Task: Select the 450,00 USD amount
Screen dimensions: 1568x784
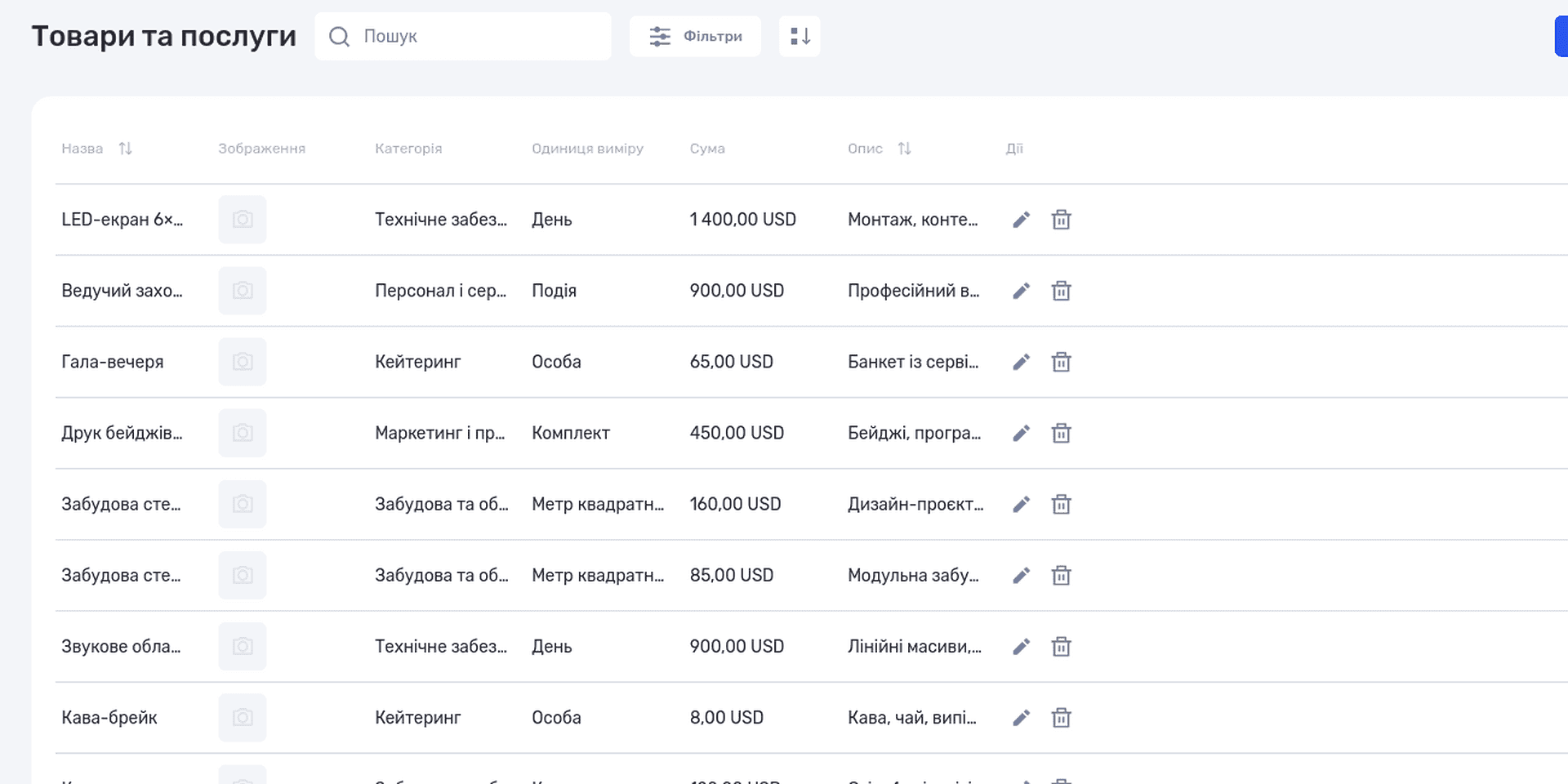Action: point(737,433)
